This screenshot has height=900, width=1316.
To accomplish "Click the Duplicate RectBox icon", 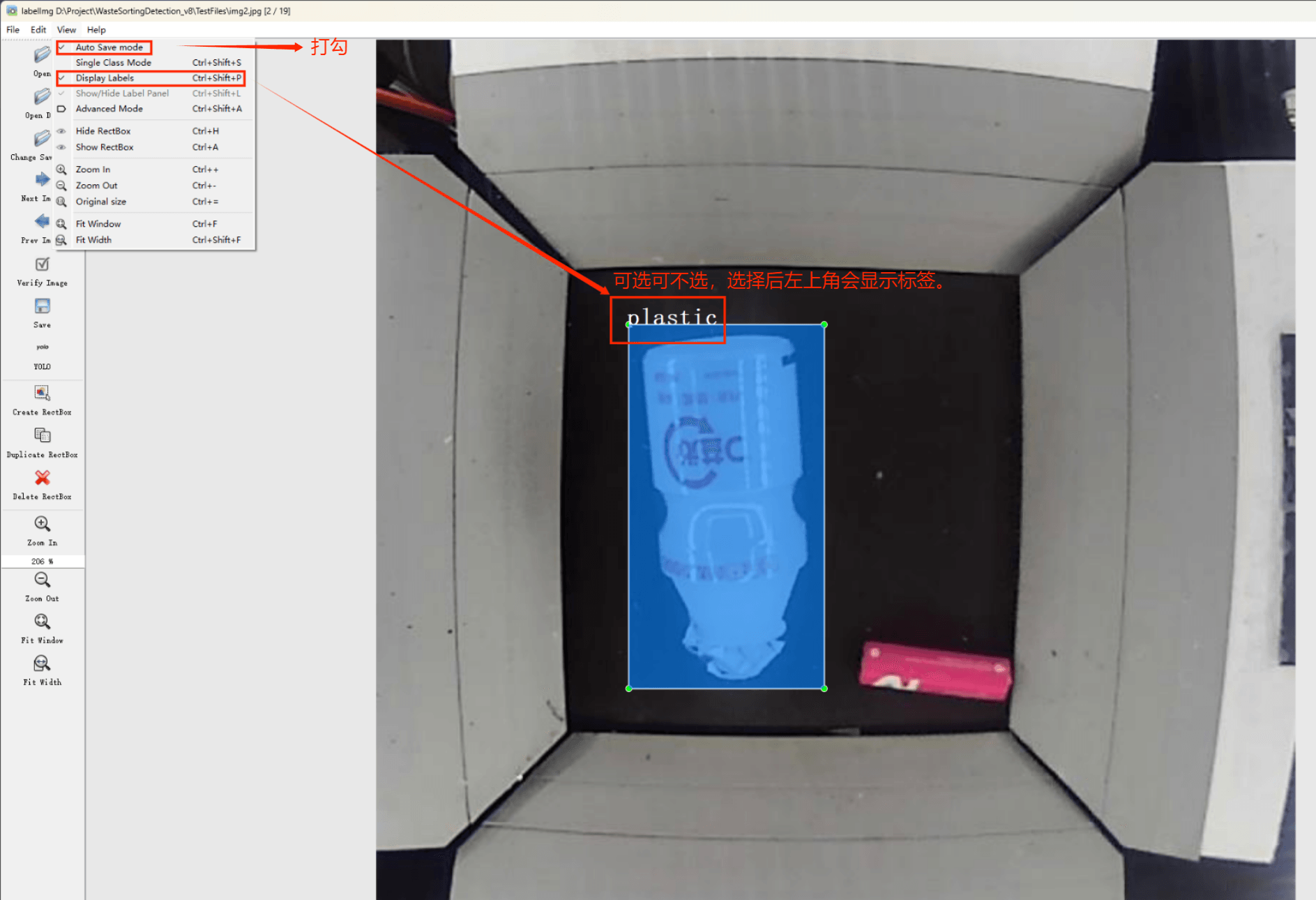I will click(x=42, y=436).
